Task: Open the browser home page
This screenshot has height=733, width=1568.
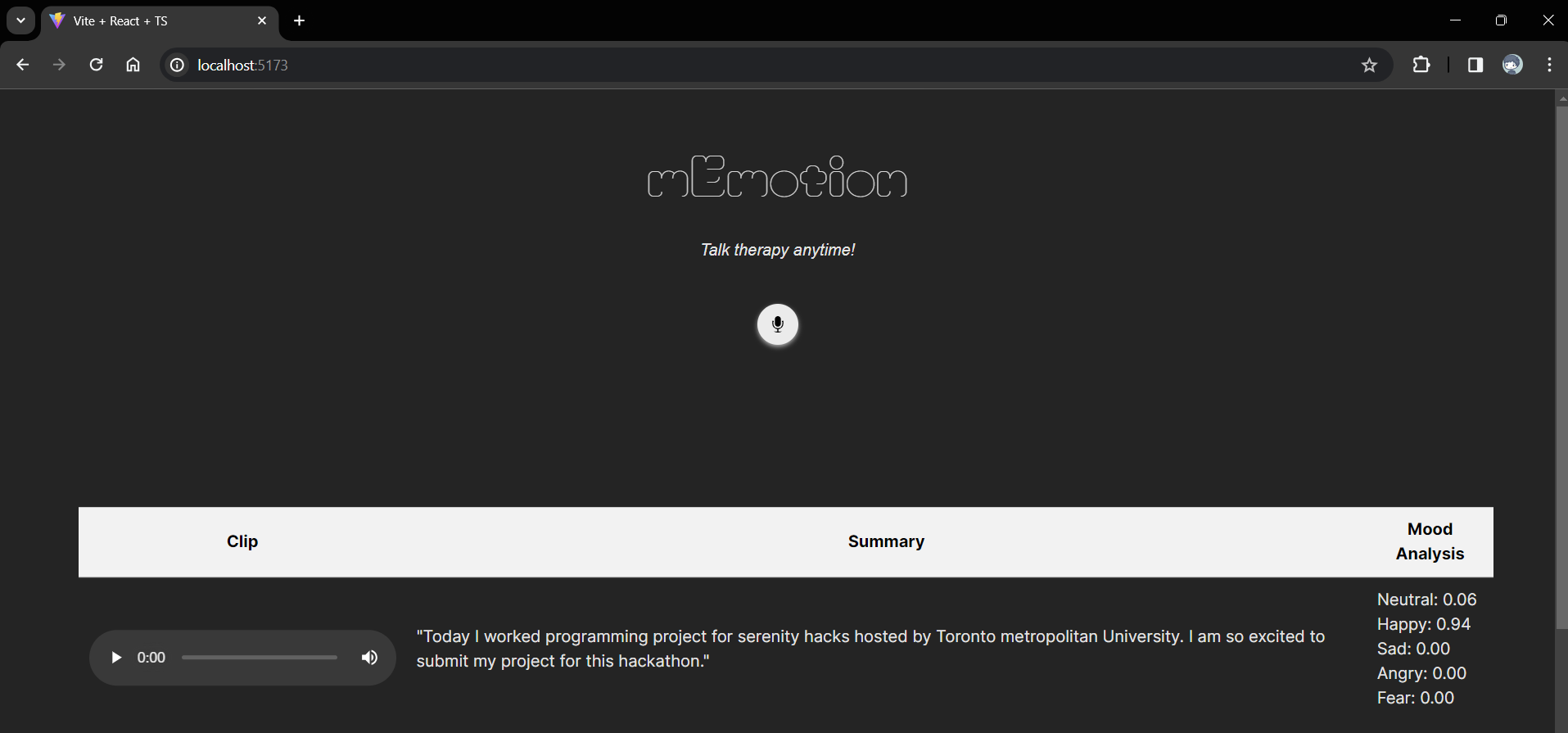Action: 133,65
